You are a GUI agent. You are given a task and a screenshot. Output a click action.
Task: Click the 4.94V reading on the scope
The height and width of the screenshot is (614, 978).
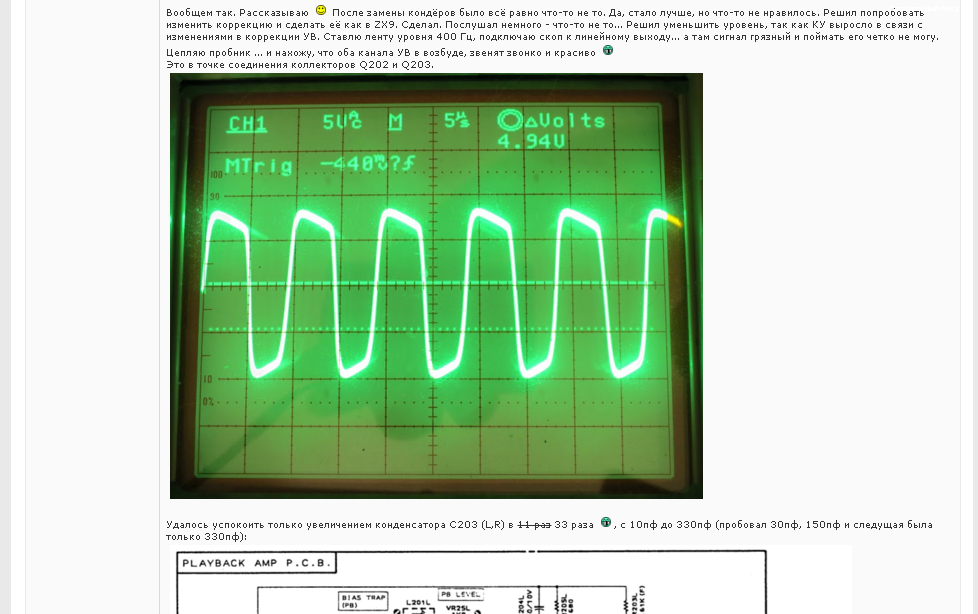coord(531,142)
